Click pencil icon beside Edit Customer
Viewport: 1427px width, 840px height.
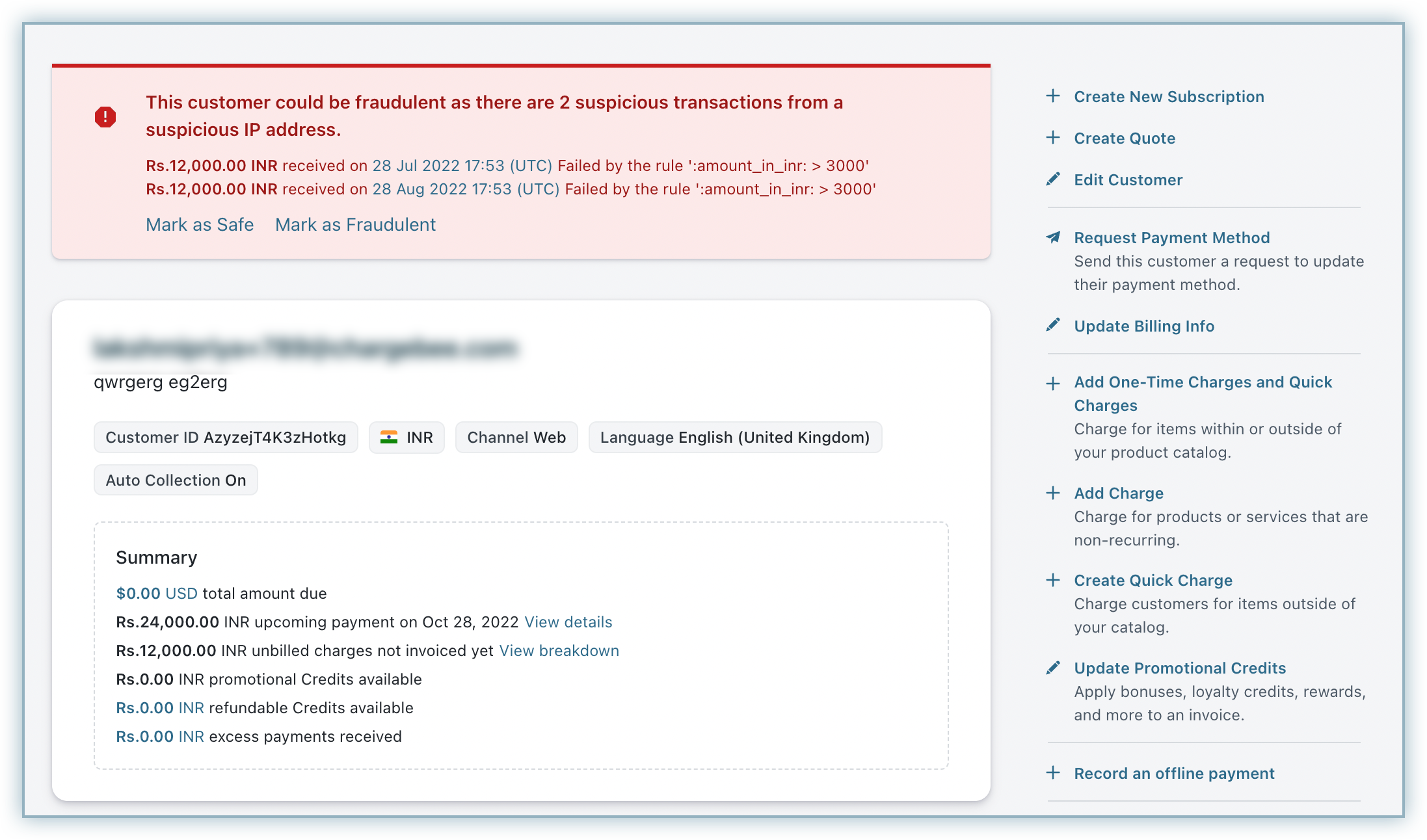pos(1052,179)
